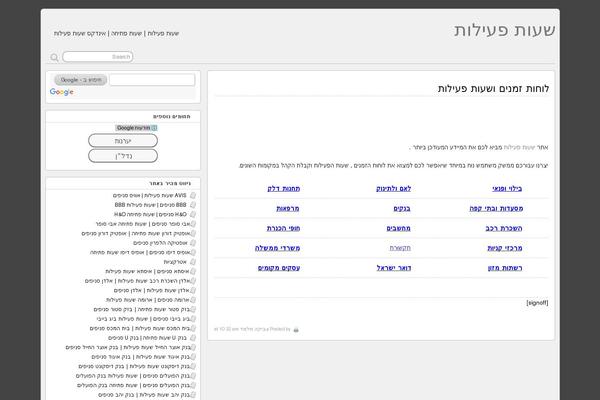Open the post heading לוחות זמנים ושעות פעילות
This screenshot has width=600, height=400.
(x=493, y=89)
